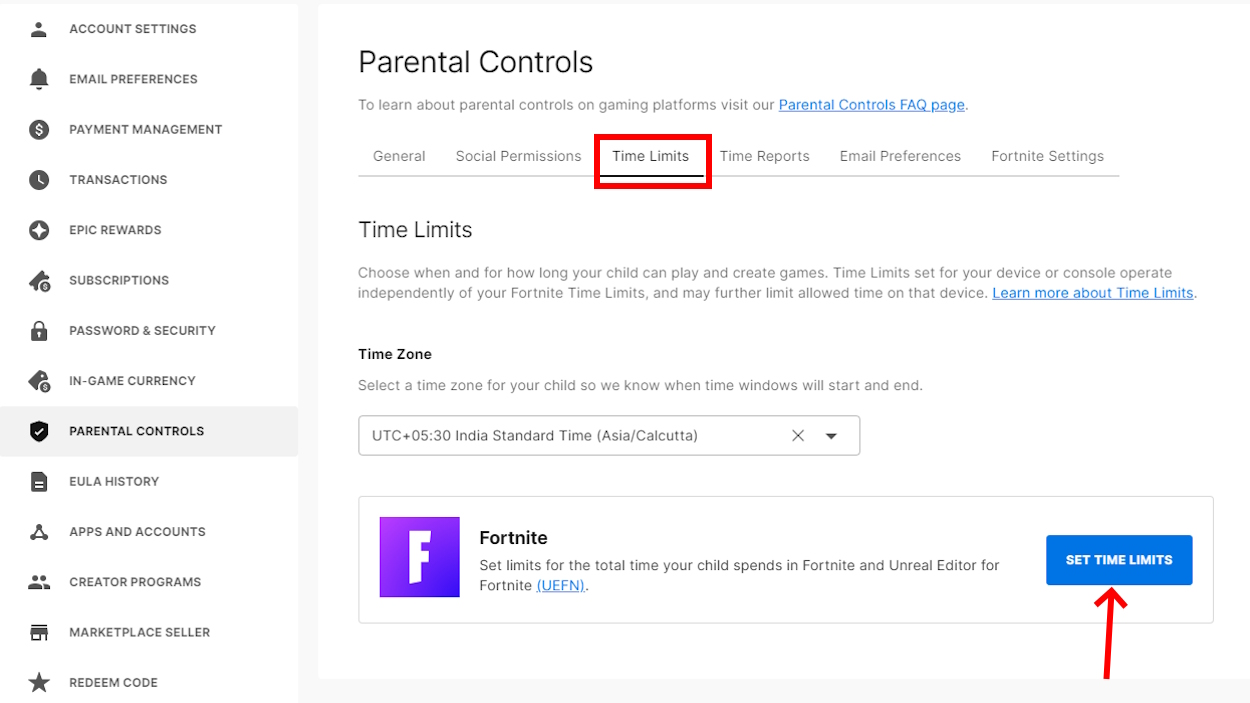Open the Parental Controls FAQ page link
Image resolution: width=1250 pixels, height=703 pixels.
[x=871, y=104]
